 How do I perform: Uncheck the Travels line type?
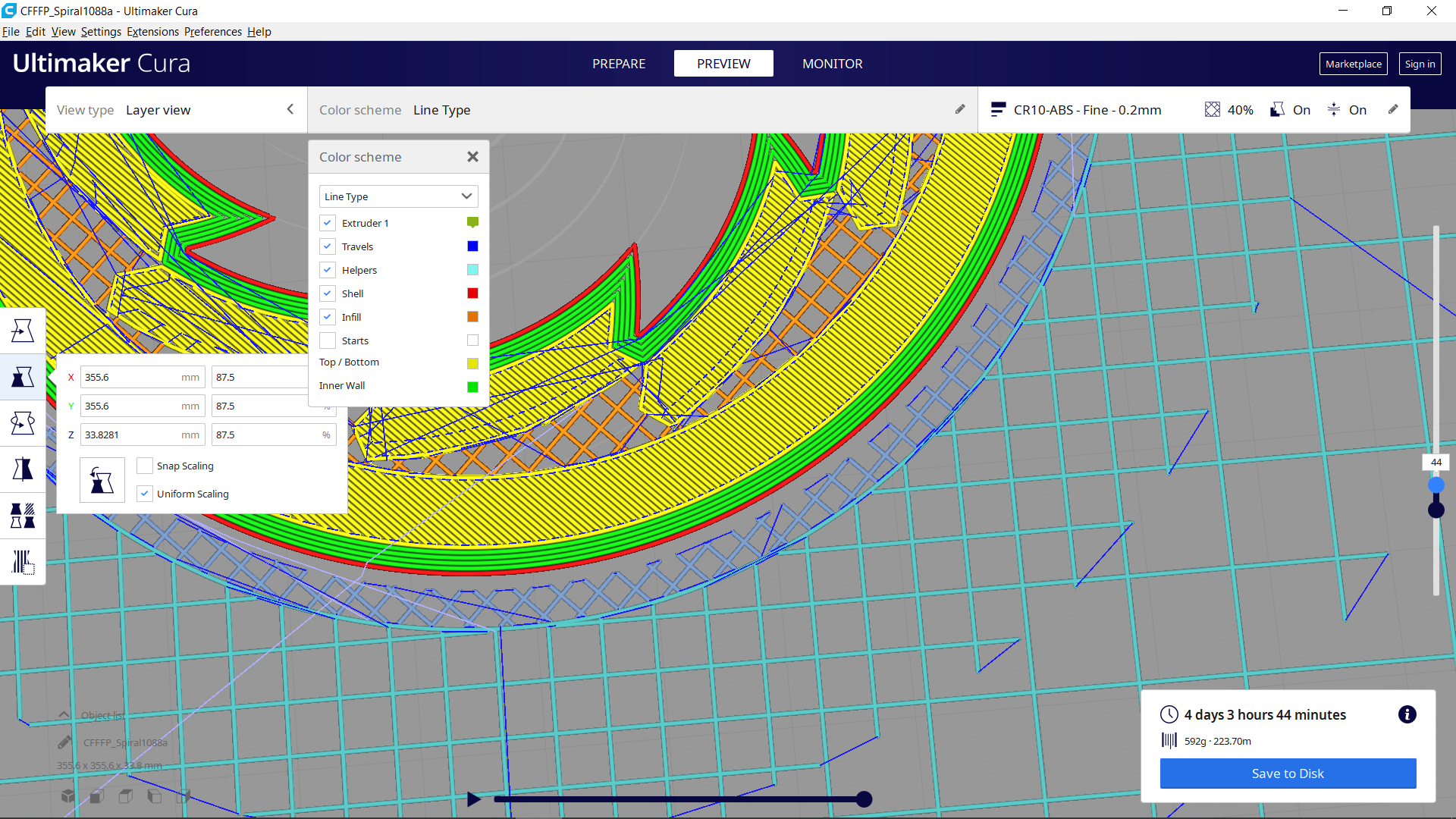tap(328, 246)
